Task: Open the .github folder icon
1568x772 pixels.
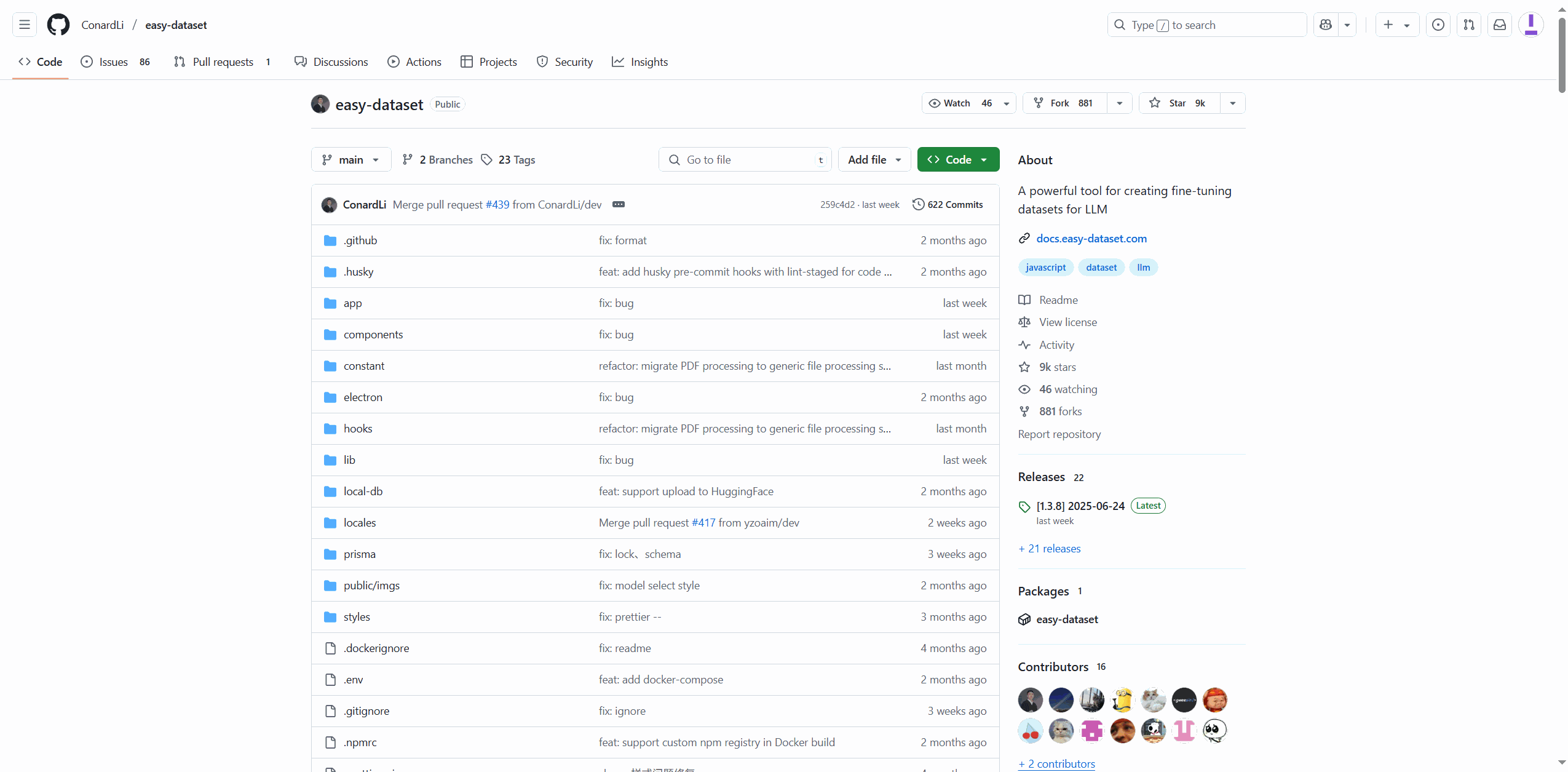Action: 330,241
